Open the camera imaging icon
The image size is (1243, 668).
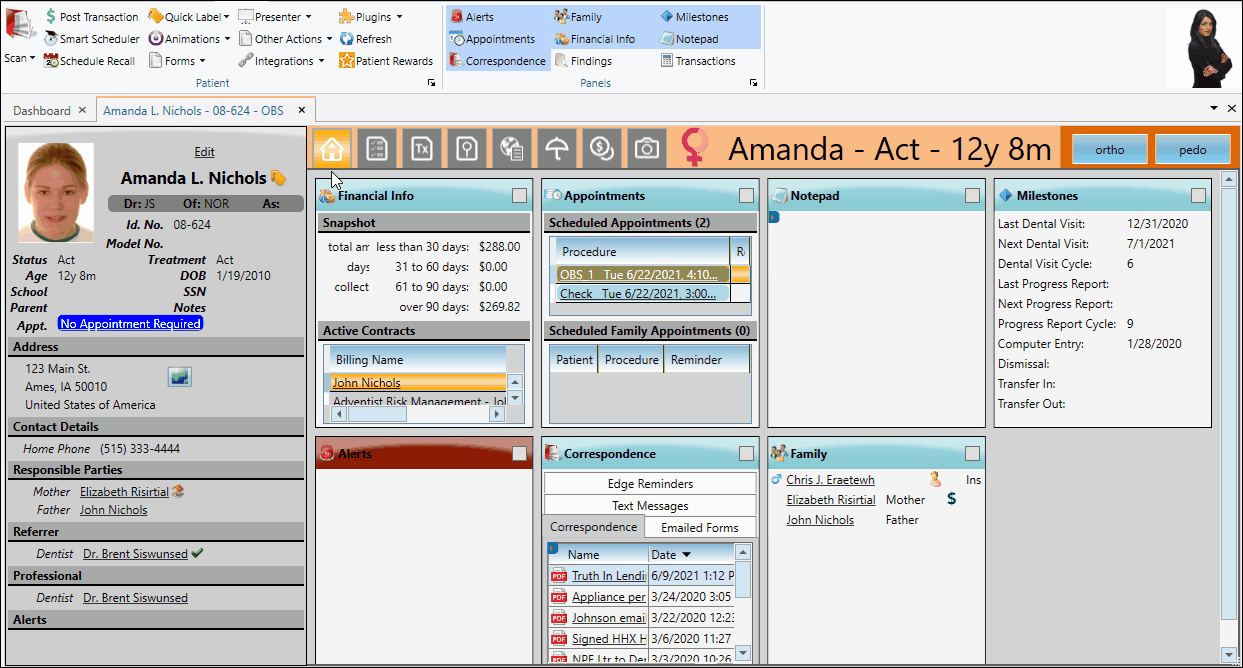point(647,149)
